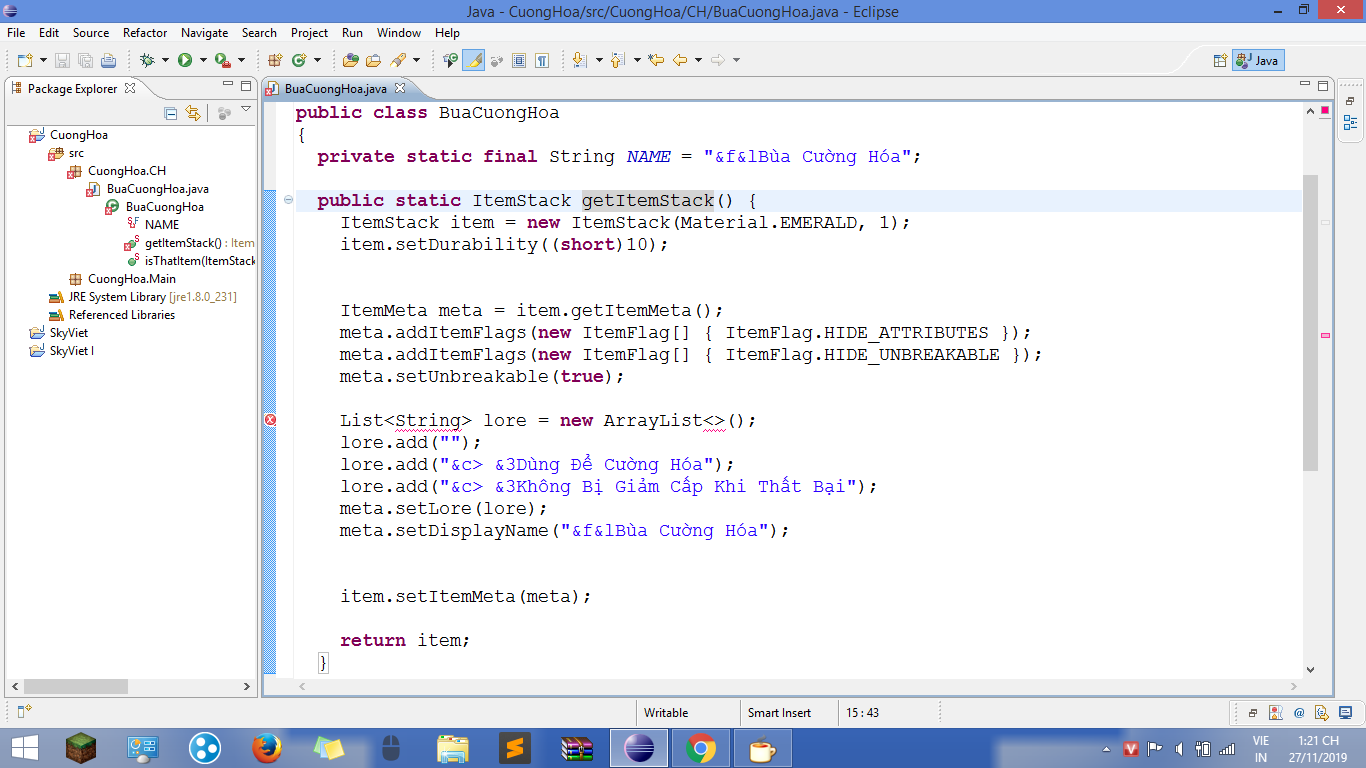The width and height of the screenshot is (1366, 768).
Task: Select the BuaCuongHoa.java editor tab
Action: [334, 89]
